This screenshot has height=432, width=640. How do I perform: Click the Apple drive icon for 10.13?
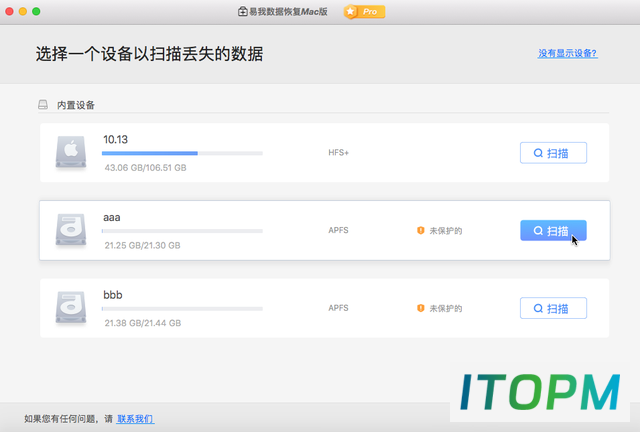[71, 152]
